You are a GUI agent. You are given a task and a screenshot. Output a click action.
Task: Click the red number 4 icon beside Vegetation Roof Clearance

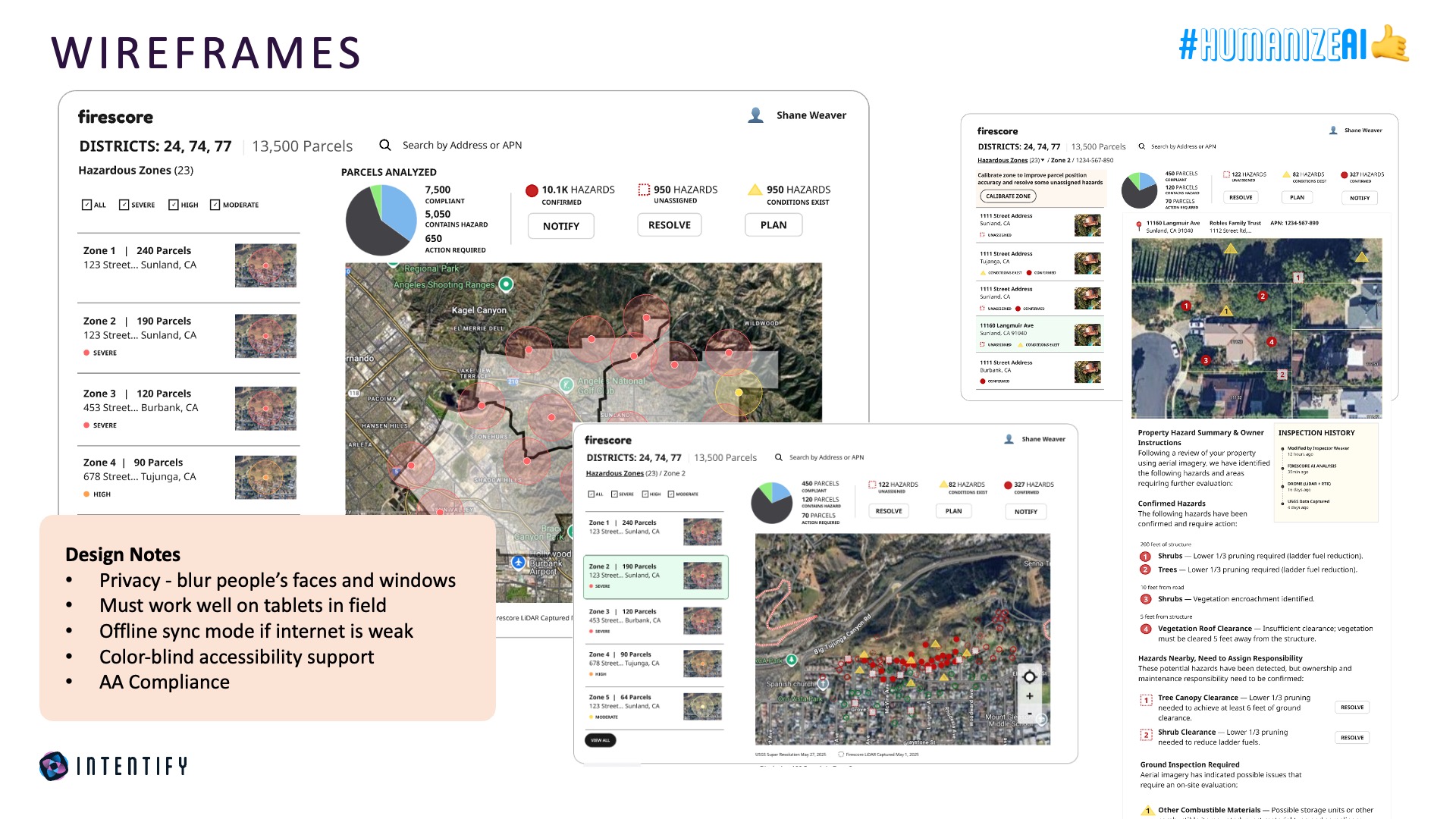click(x=1146, y=629)
